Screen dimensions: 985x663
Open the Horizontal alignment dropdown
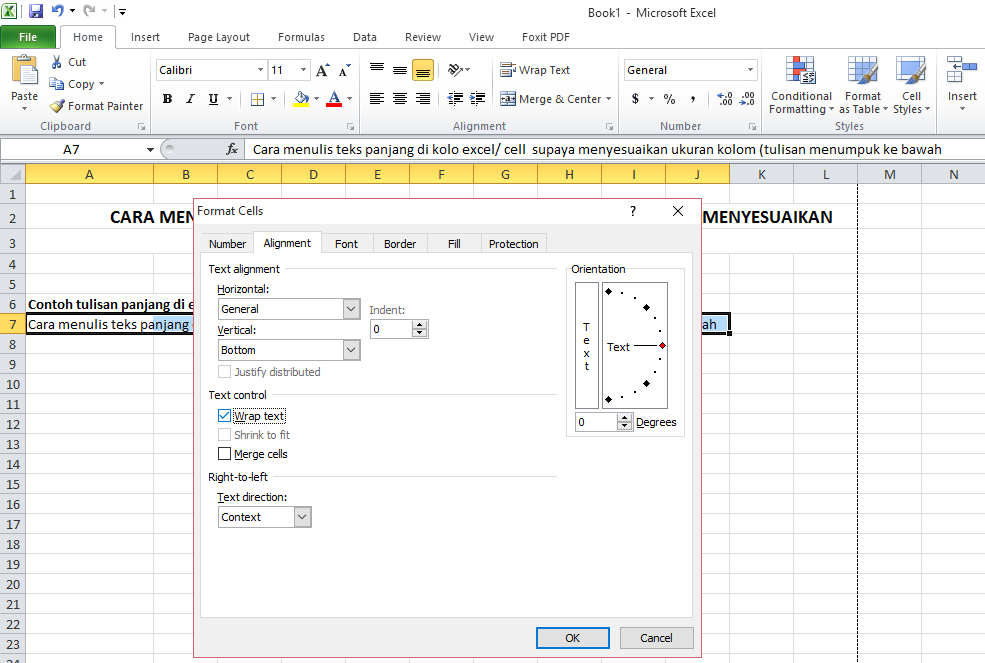351,309
